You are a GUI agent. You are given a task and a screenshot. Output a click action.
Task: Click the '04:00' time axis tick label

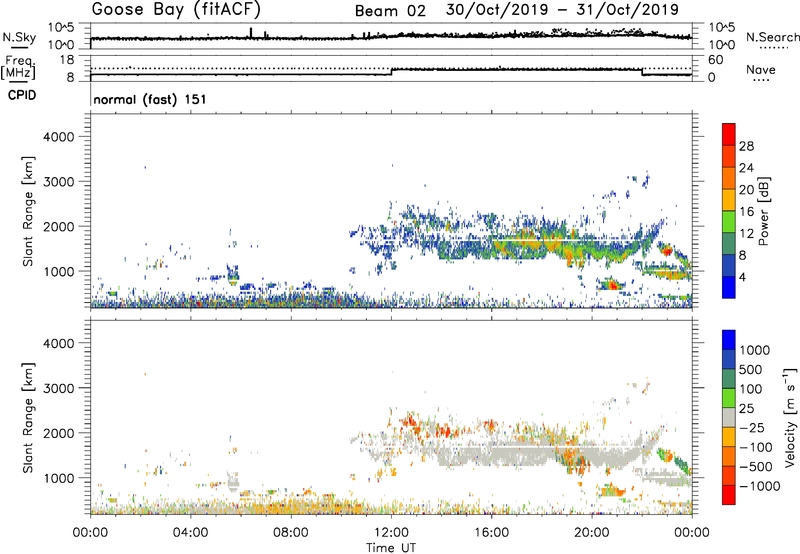pyautogui.click(x=190, y=533)
